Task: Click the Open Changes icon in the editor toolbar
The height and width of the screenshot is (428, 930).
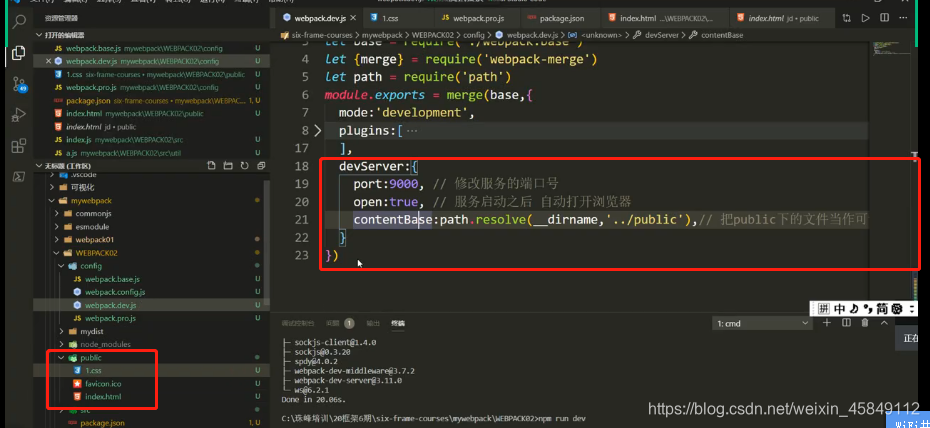Action: (846, 18)
